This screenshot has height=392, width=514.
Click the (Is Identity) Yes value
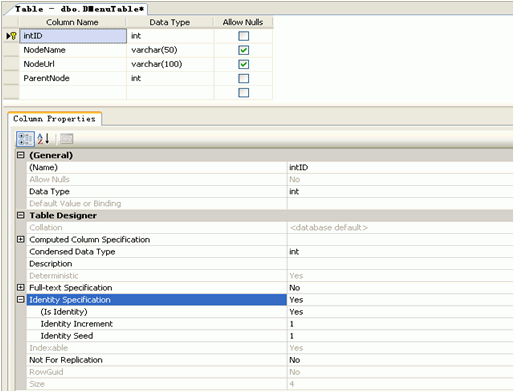[400, 311]
